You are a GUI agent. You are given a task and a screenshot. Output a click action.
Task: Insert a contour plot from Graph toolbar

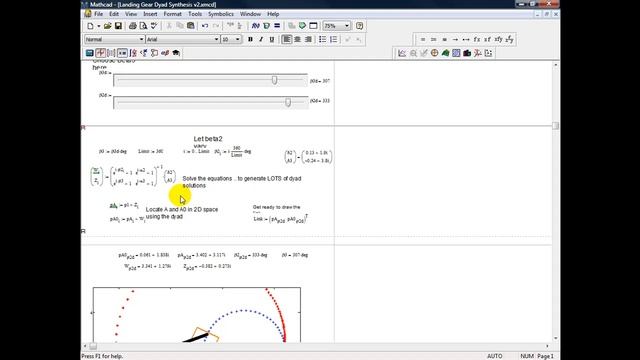click(x=456, y=53)
